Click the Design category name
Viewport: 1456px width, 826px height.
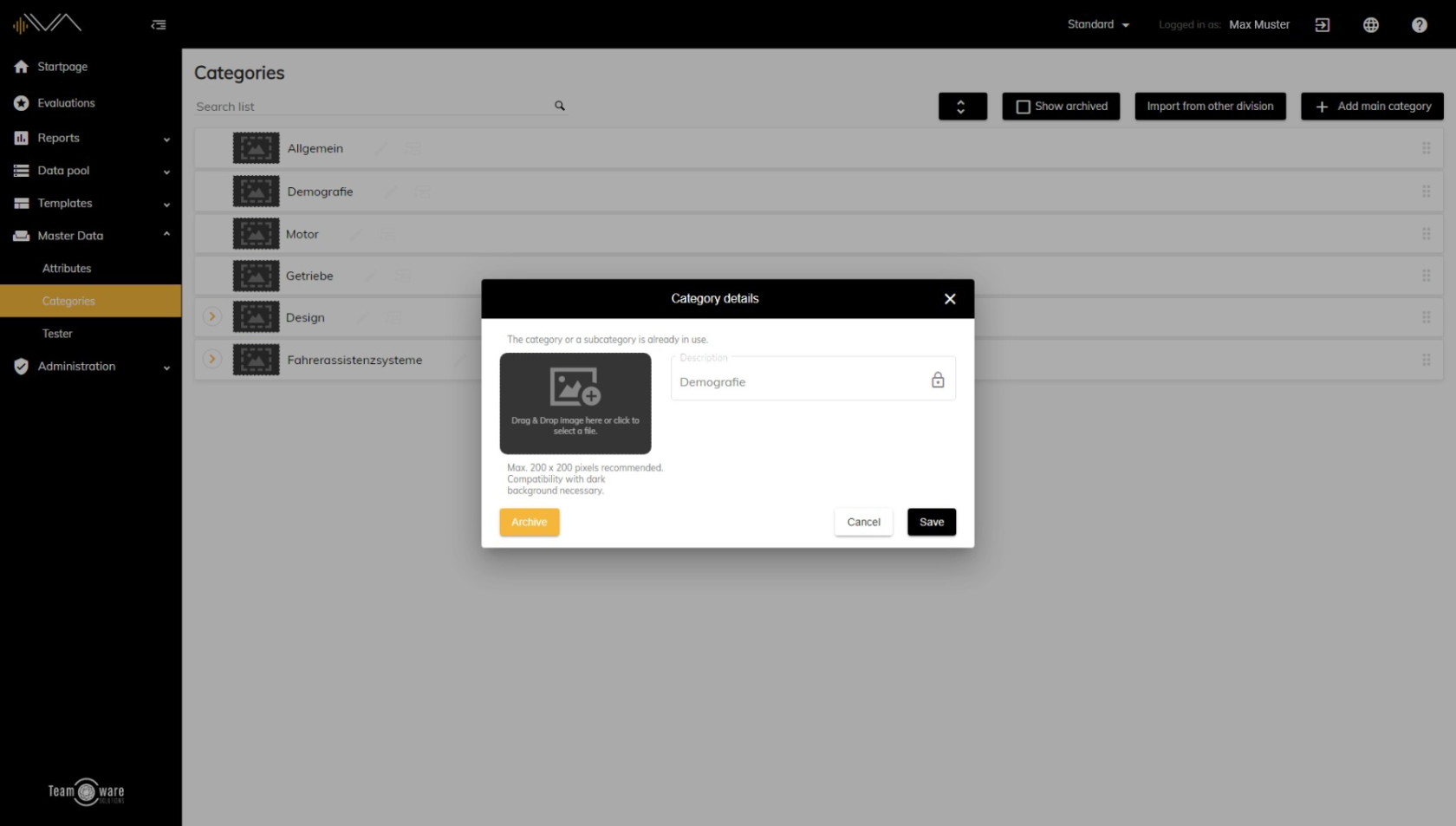(305, 317)
